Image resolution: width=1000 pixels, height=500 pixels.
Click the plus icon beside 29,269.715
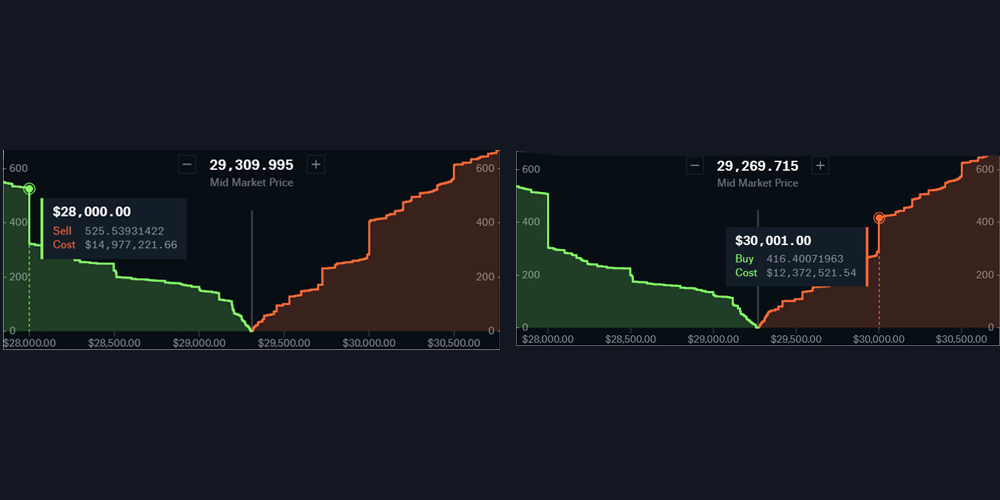[x=820, y=166]
